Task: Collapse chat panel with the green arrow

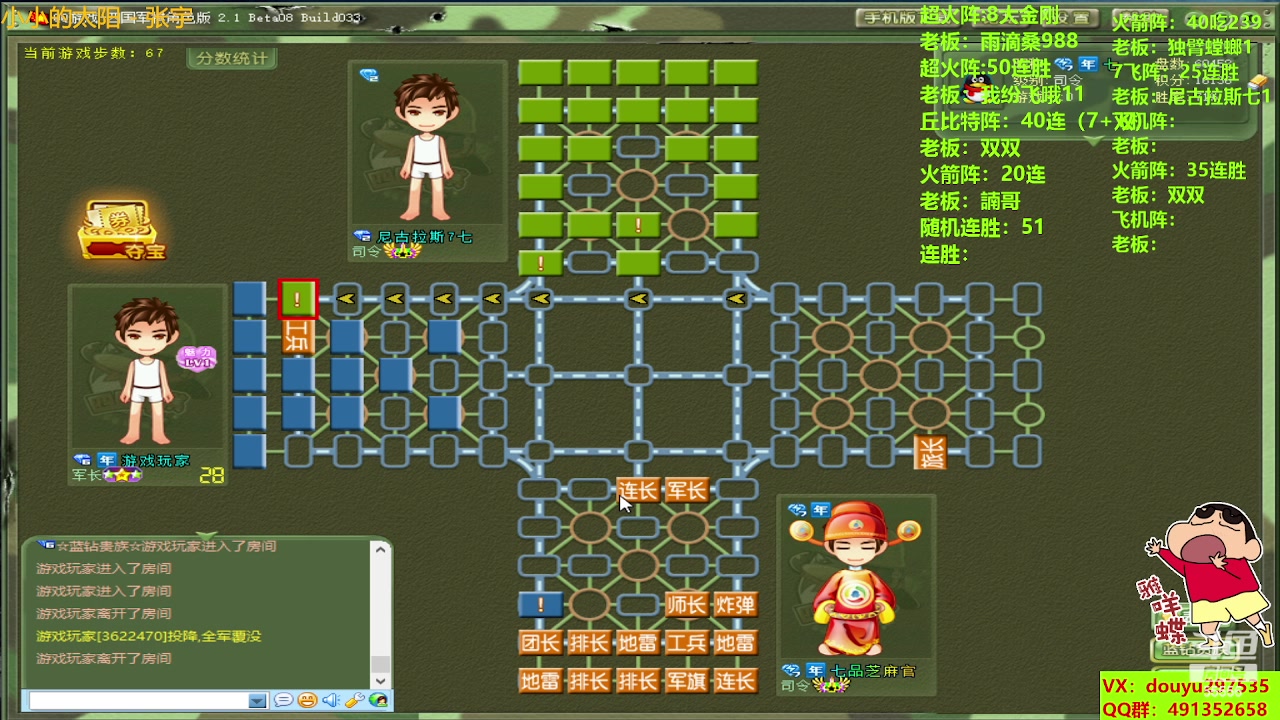Action: coord(206,535)
